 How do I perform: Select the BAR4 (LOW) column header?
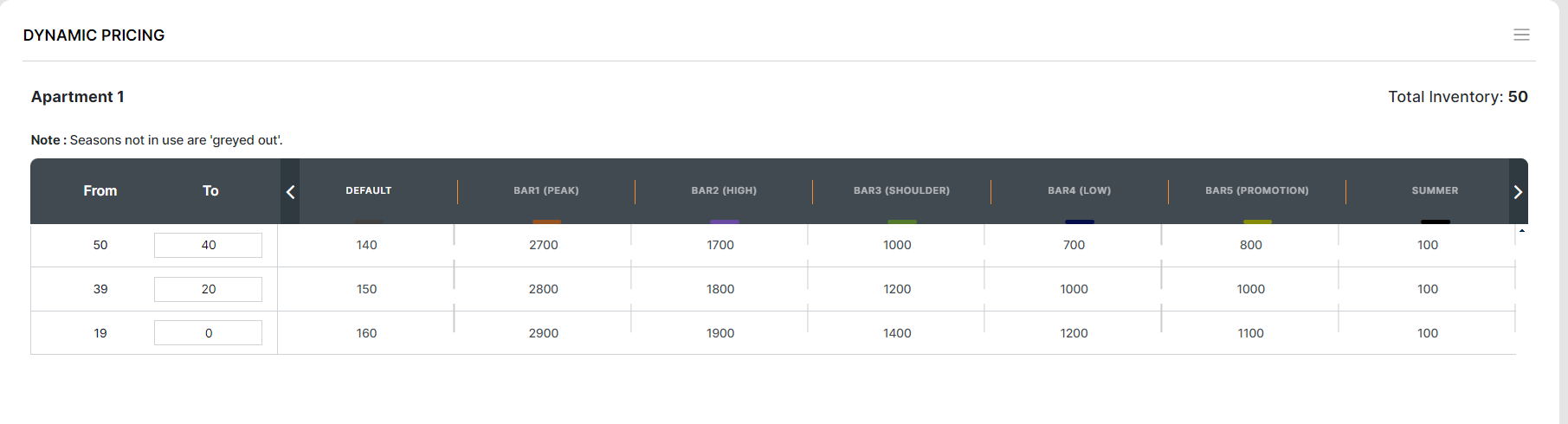(x=1079, y=190)
